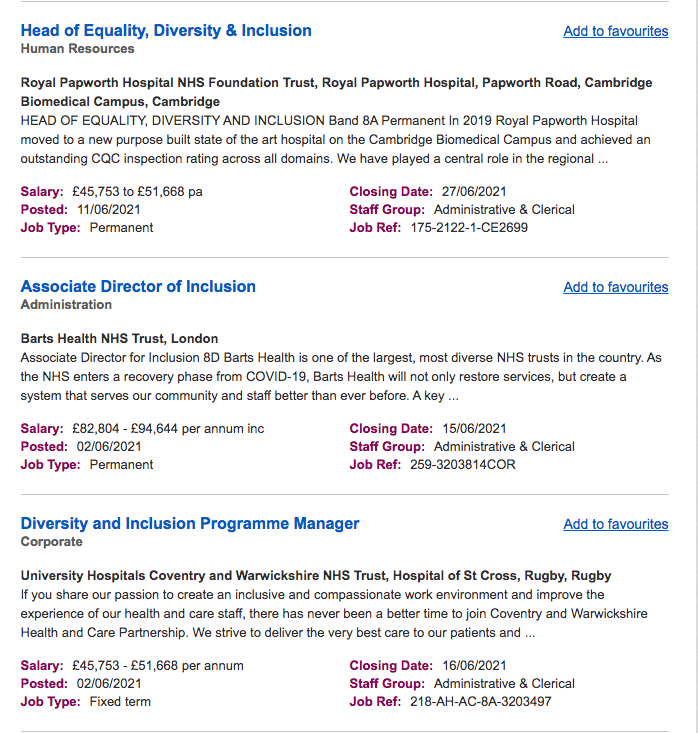Click the posted date 11/06/2021

109,209
